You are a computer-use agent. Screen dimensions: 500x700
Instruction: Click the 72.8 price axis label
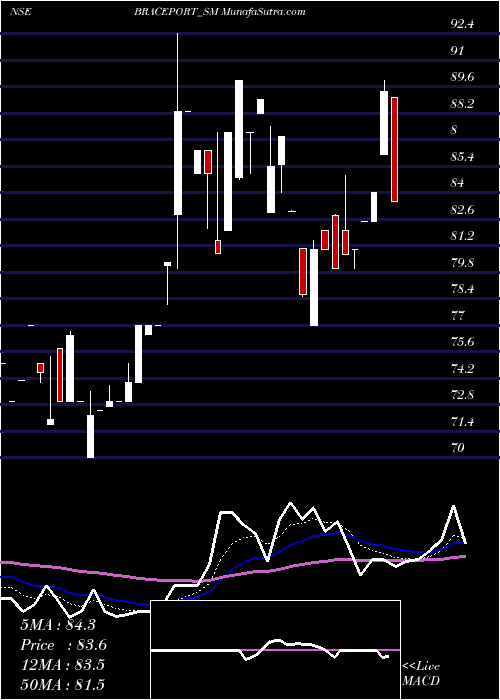462,395
